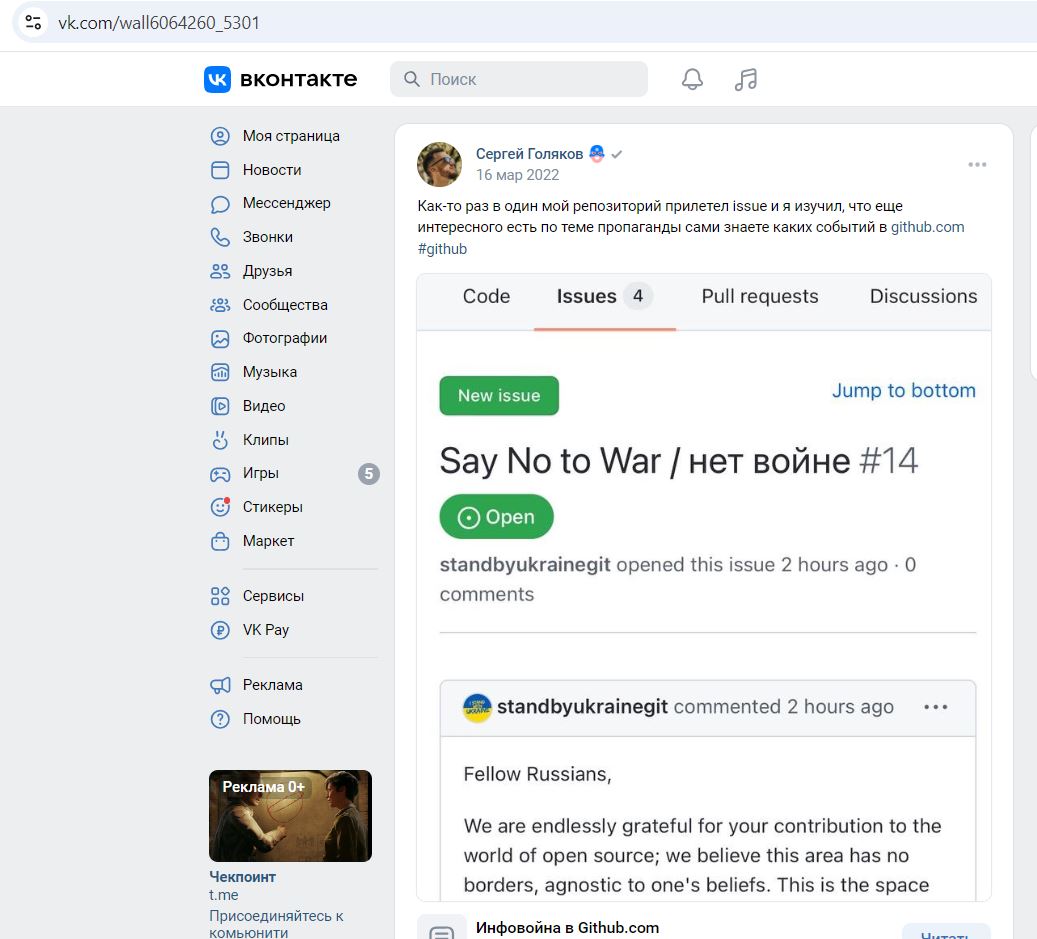Viewport: 1037px width, 939px height.
Task: Click the Игры notification badge 5
Action: 368,473
